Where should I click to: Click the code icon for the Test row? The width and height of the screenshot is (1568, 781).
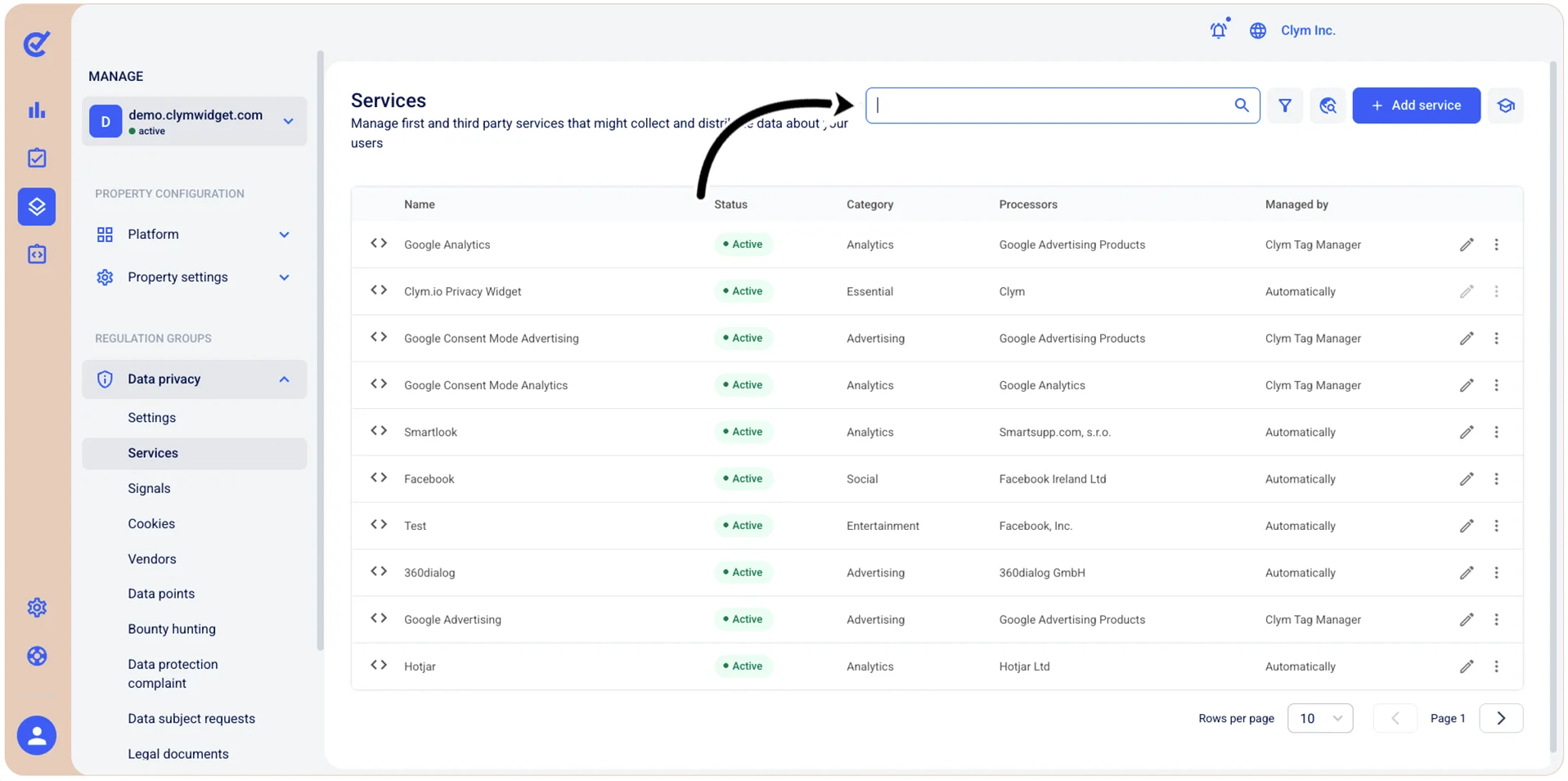[379, 525]
